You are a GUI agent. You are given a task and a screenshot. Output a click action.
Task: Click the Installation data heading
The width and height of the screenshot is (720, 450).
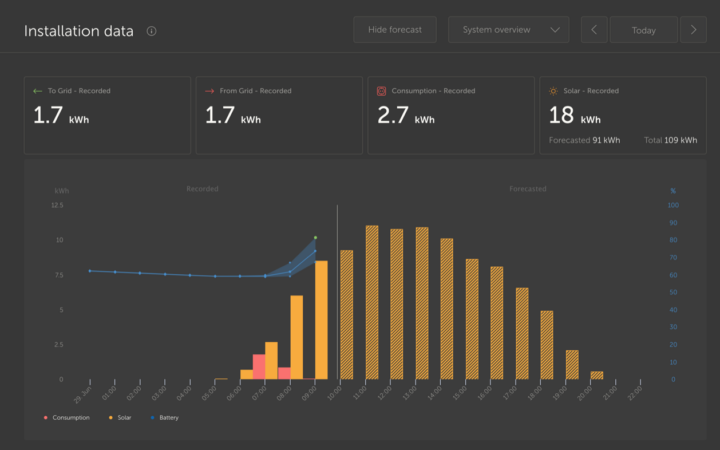point(79,31)
